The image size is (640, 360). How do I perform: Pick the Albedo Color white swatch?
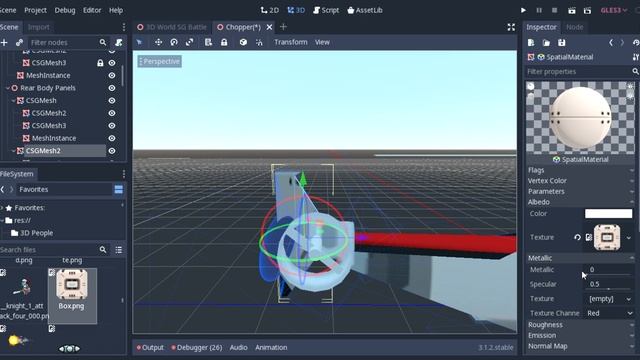(609, 213)
